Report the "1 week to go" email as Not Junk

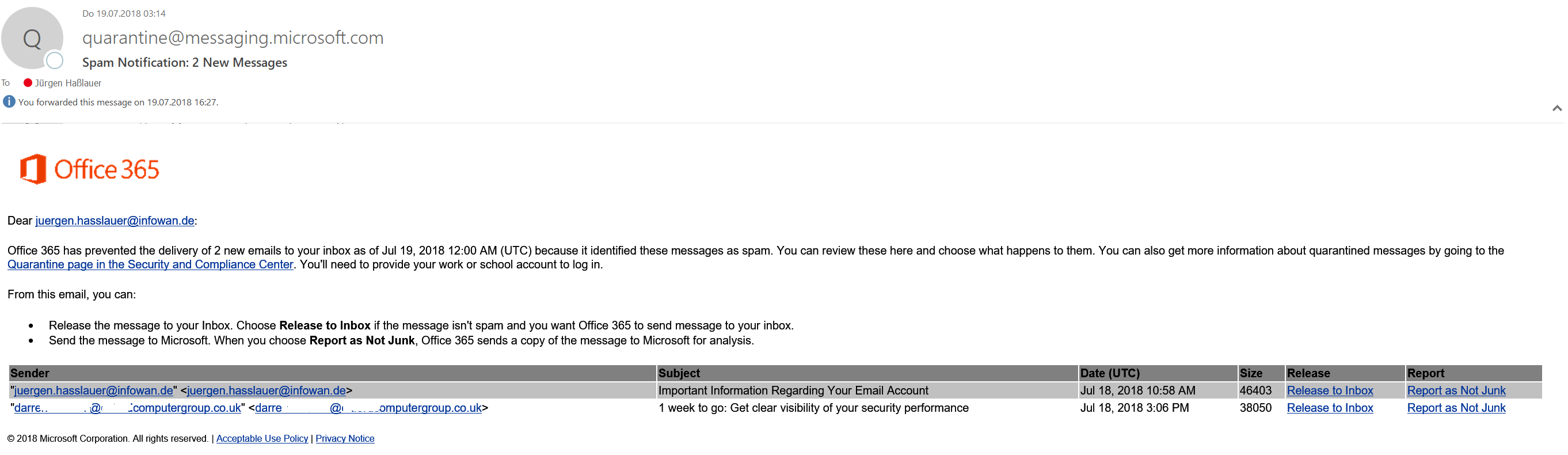coord(1456,408)
